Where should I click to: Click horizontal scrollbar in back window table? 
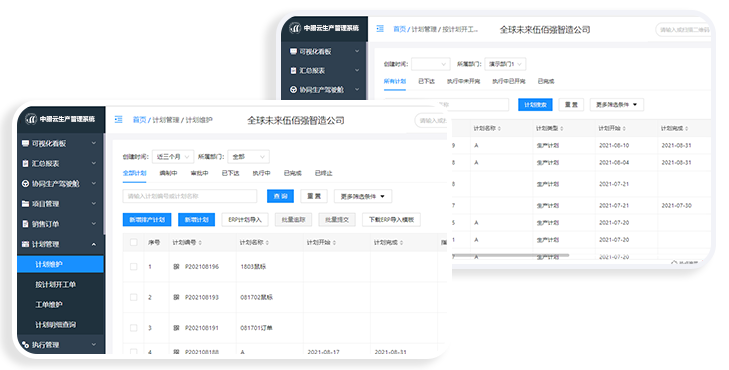point(510,255)
